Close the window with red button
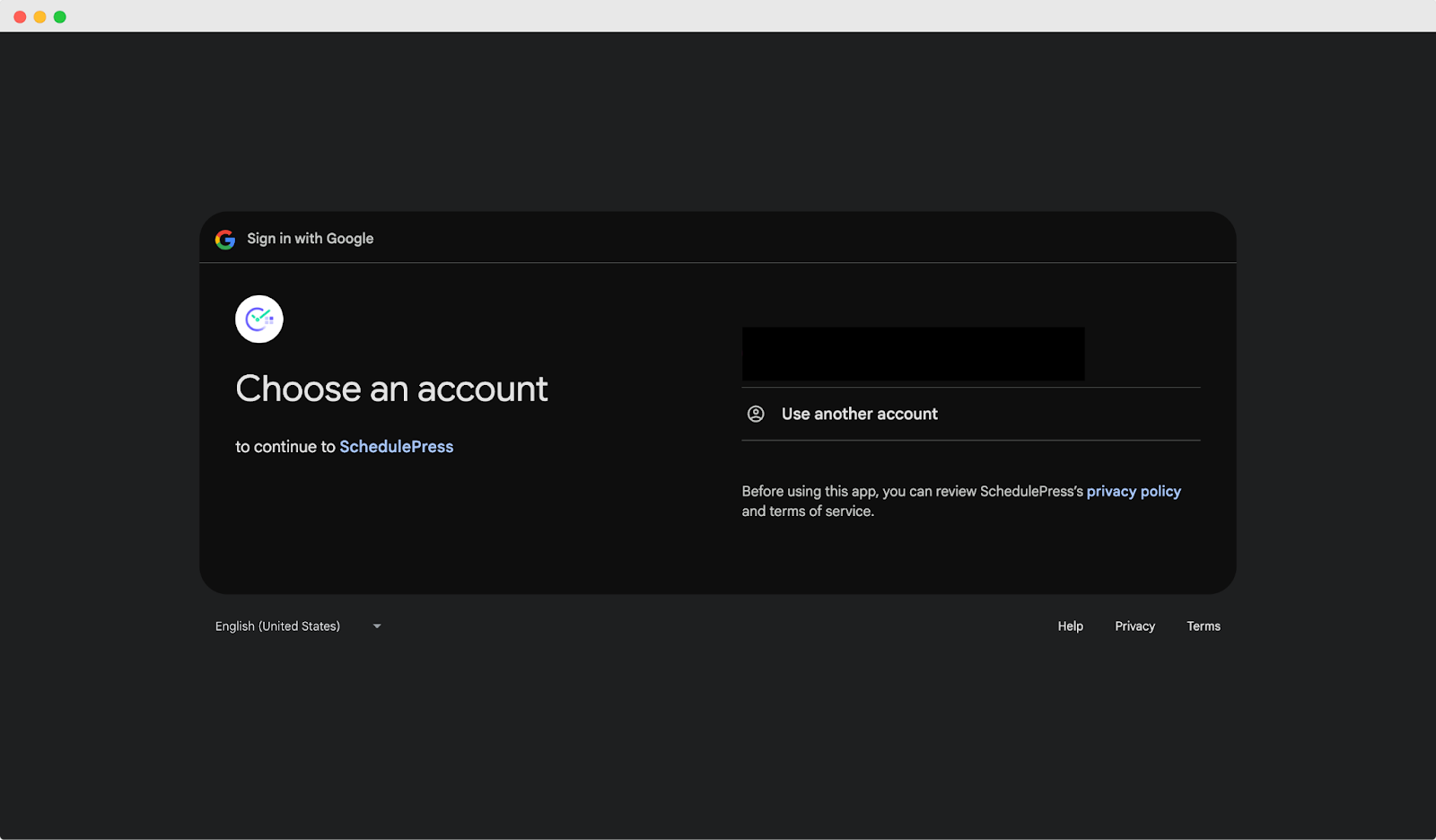 [x=20, y=17]
